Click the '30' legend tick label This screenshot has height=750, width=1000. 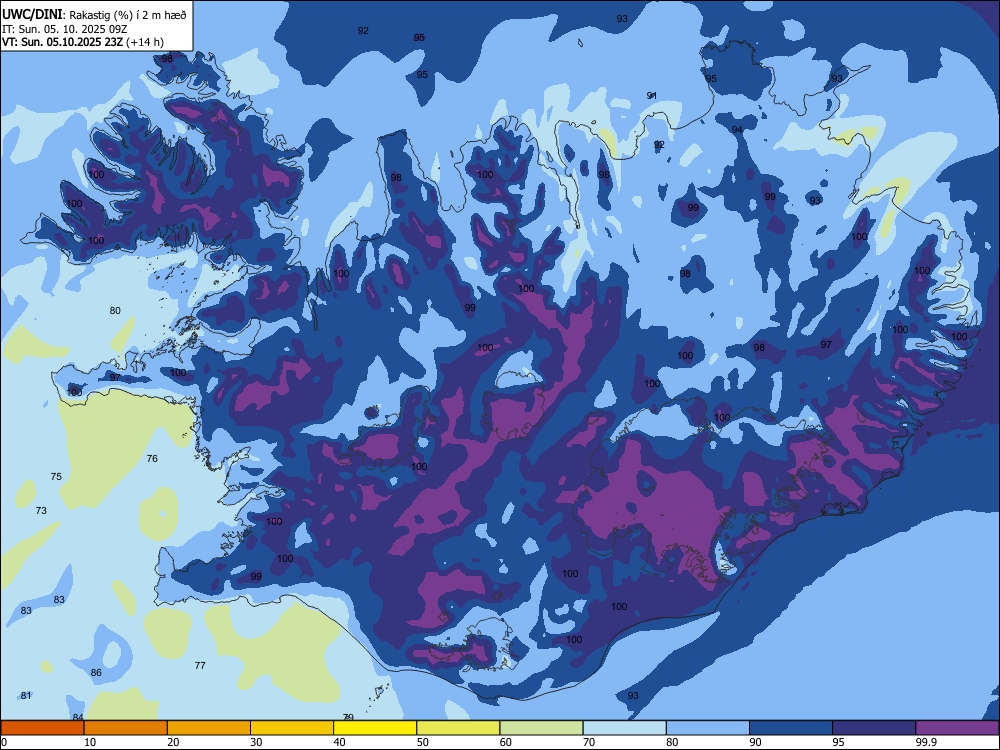pos(256,742)
